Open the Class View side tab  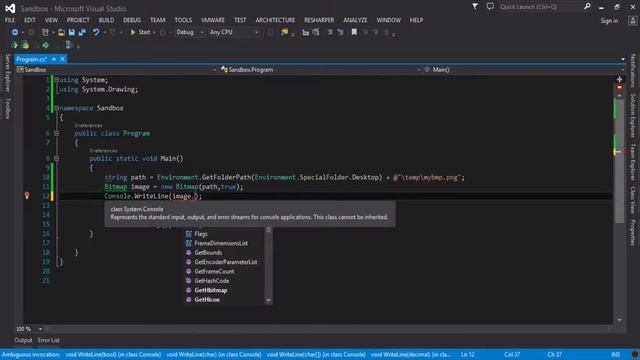[633, 200]
